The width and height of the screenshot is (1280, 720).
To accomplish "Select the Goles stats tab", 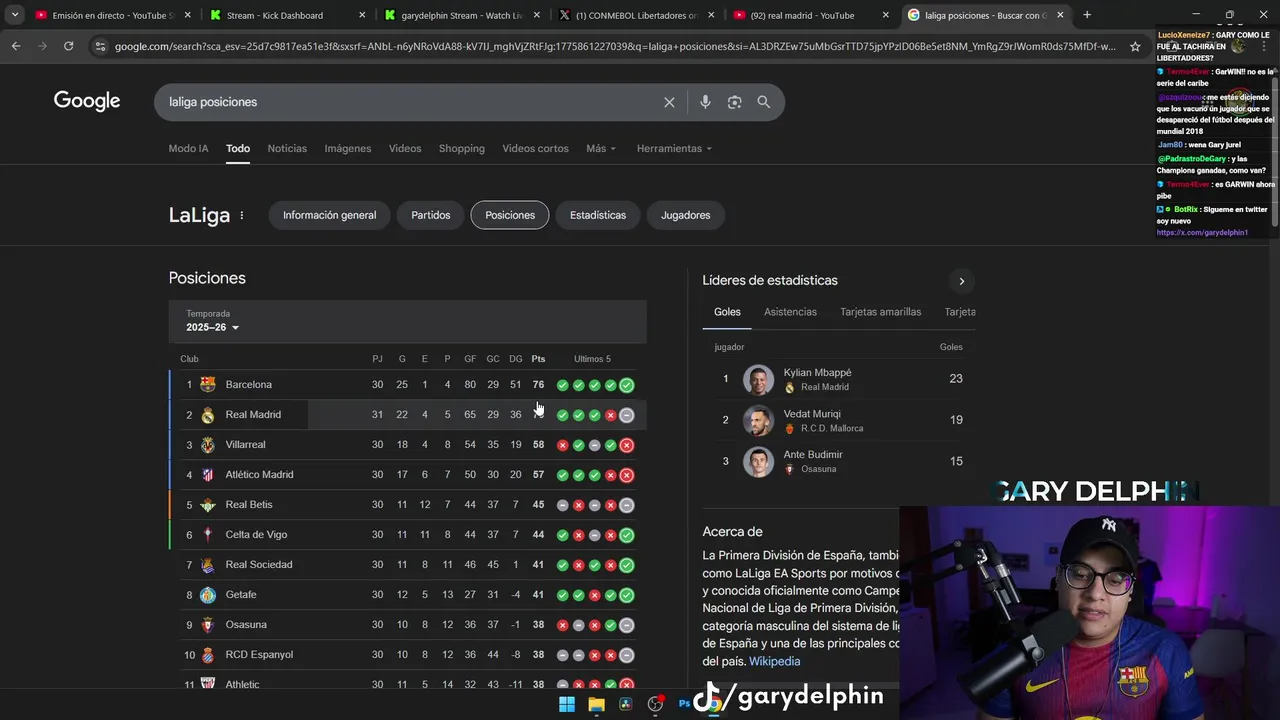I will click(727, 312).
